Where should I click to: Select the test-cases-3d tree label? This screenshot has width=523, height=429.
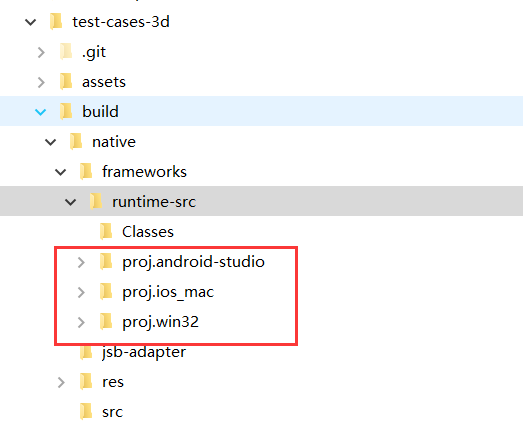coord(121,22)
